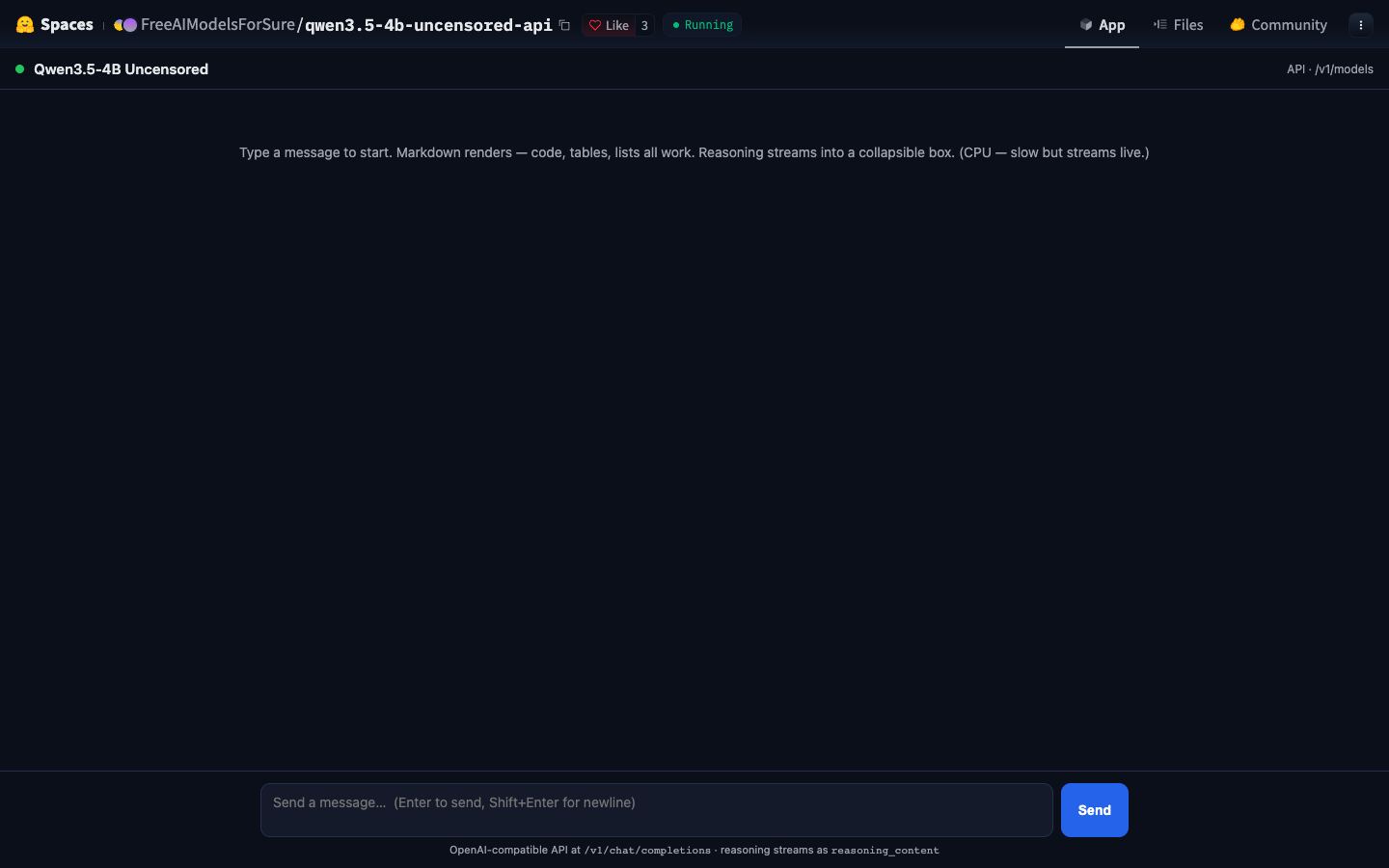Viewport: 1389px width, 868px height.
Task: Like this space
Action: click(x=609, y=25)
